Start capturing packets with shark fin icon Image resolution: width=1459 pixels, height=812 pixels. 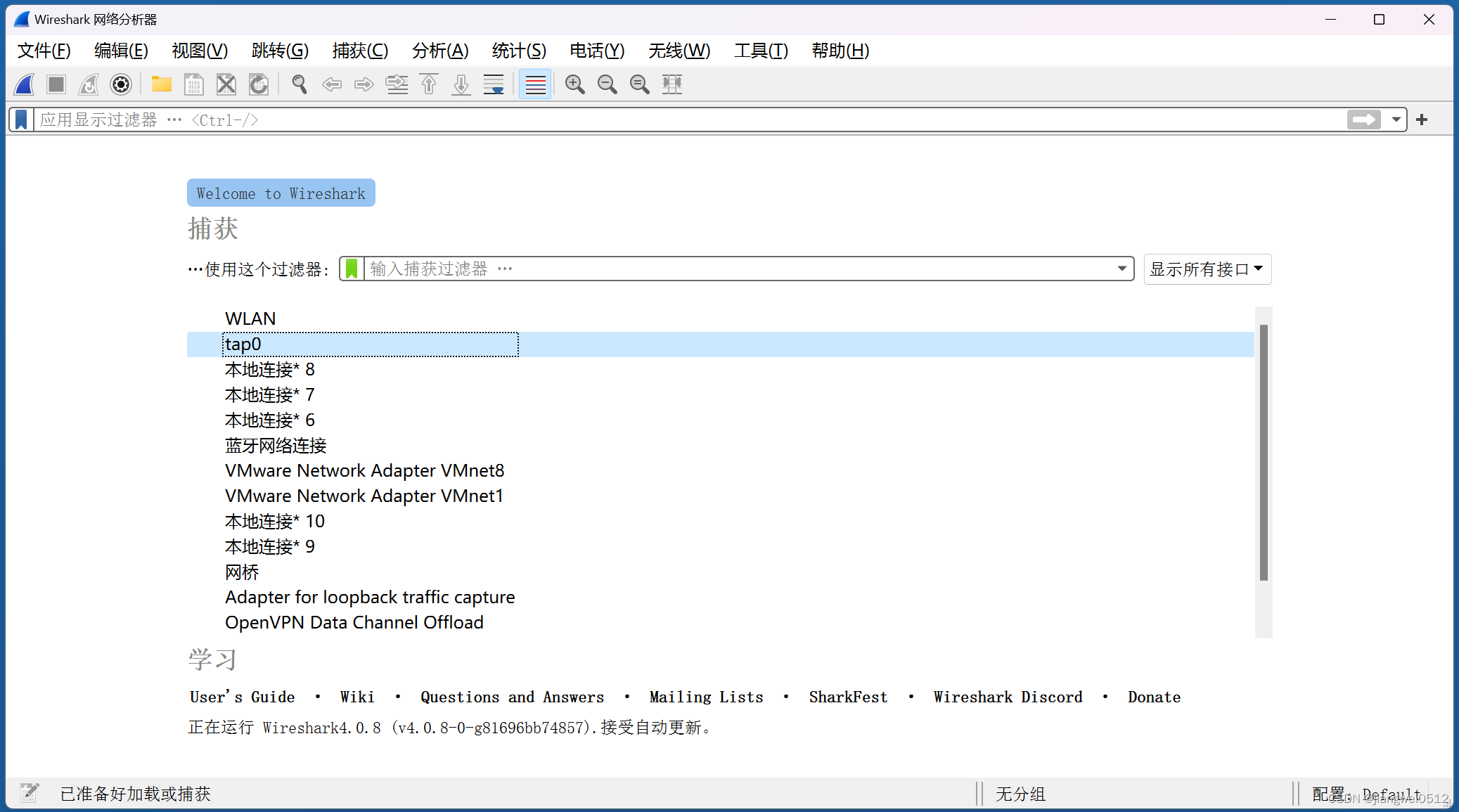(x=25, y=84)
